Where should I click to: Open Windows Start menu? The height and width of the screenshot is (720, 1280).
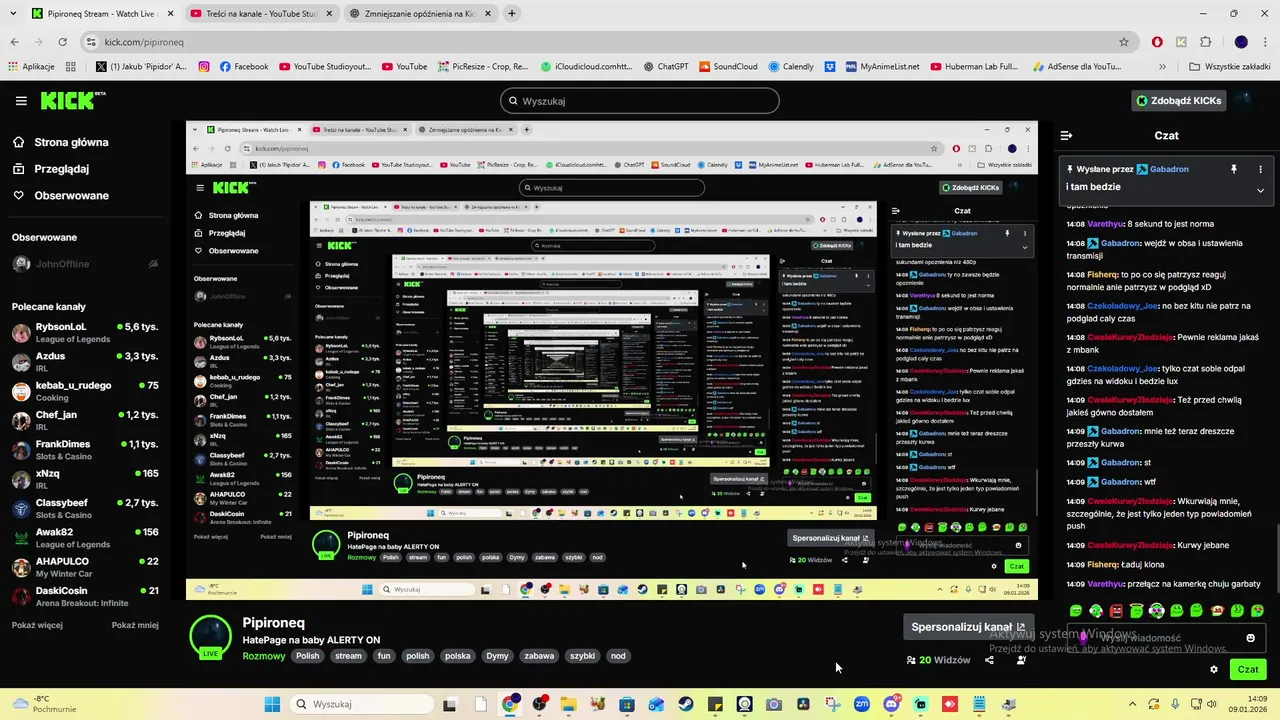pyautogui.click(x=272, y=704)
